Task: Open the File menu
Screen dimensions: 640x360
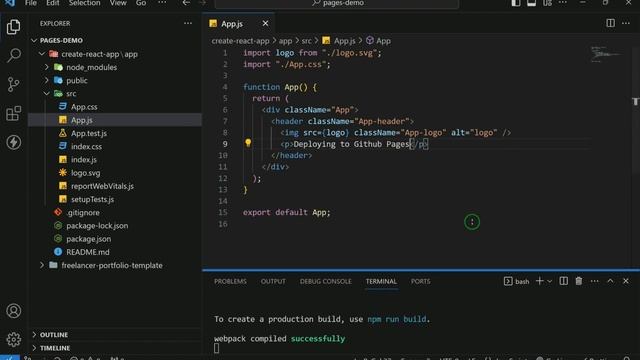Action: (31, 3)
